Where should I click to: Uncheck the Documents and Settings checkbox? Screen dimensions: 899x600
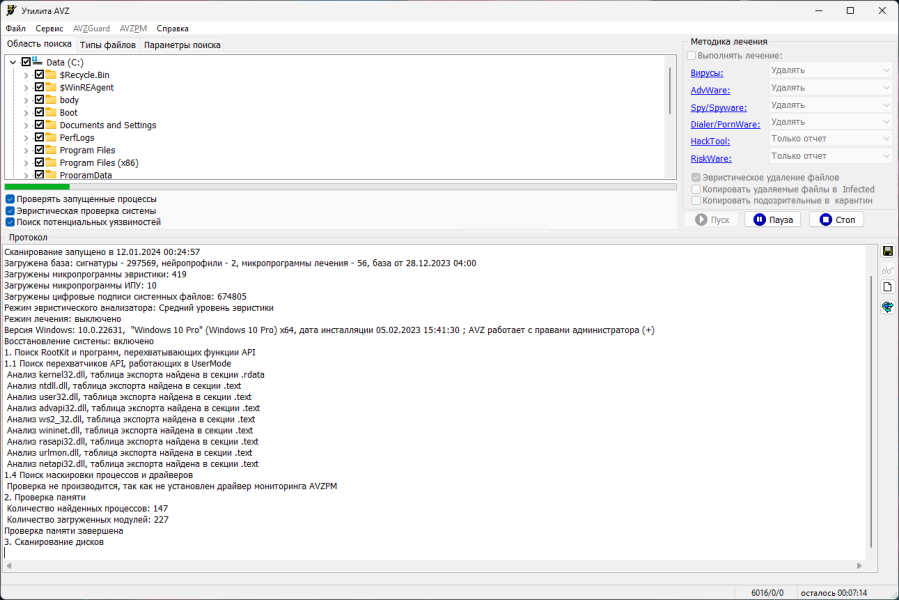pyautogui.click(x=39, y=125)
